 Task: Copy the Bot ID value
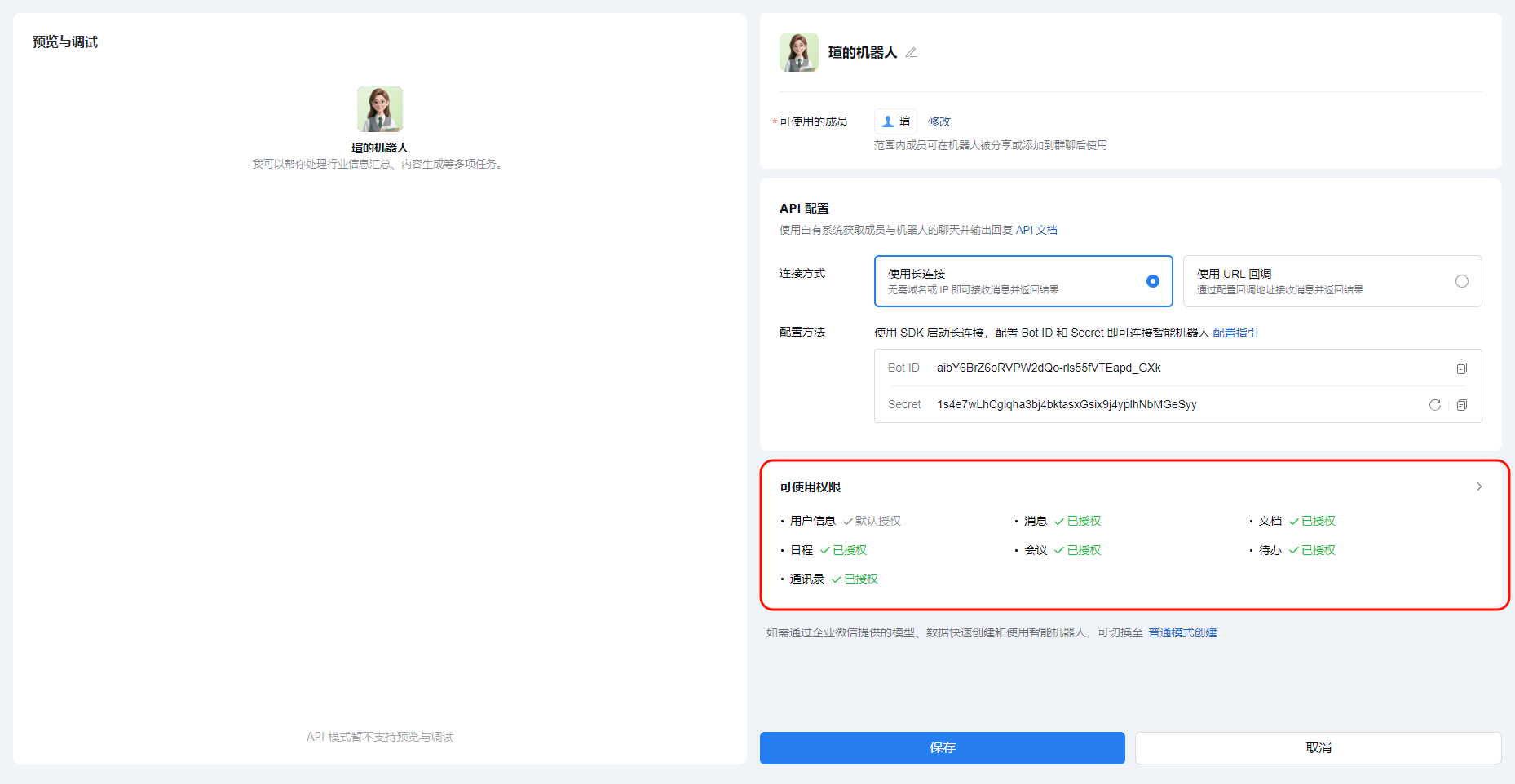point(1461,368)
